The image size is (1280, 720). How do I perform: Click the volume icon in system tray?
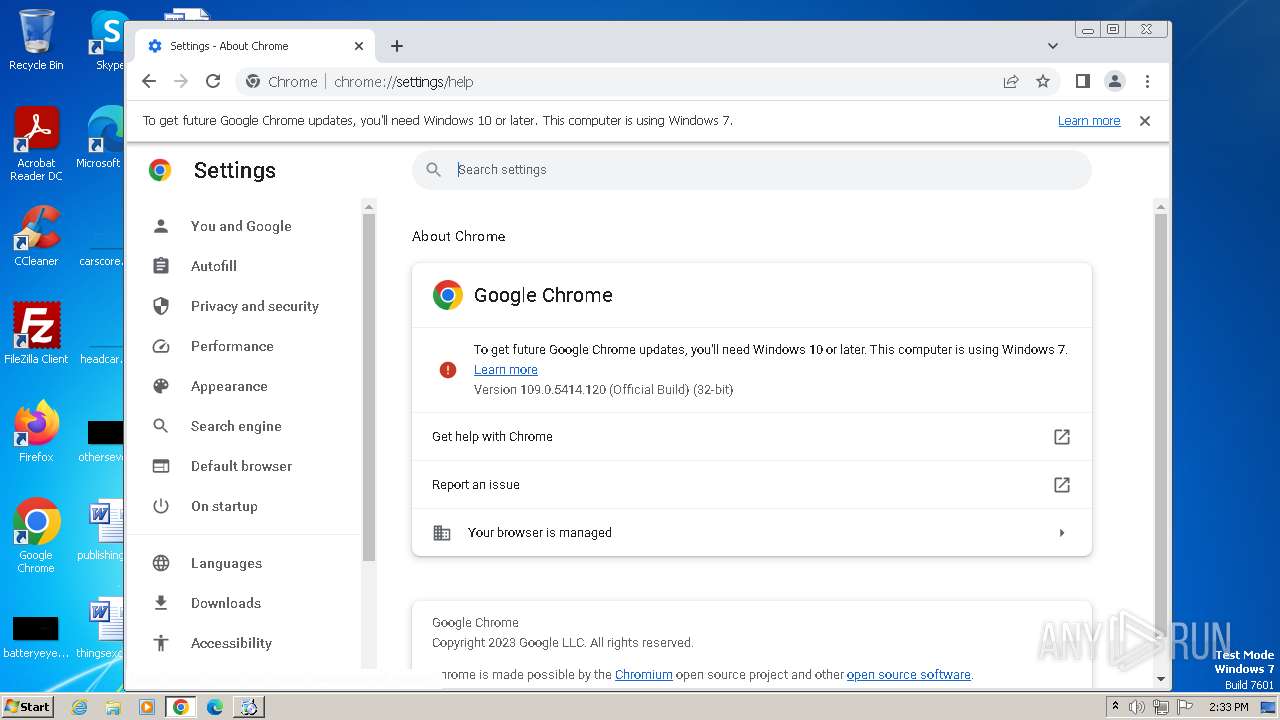tap(1137, 707)
